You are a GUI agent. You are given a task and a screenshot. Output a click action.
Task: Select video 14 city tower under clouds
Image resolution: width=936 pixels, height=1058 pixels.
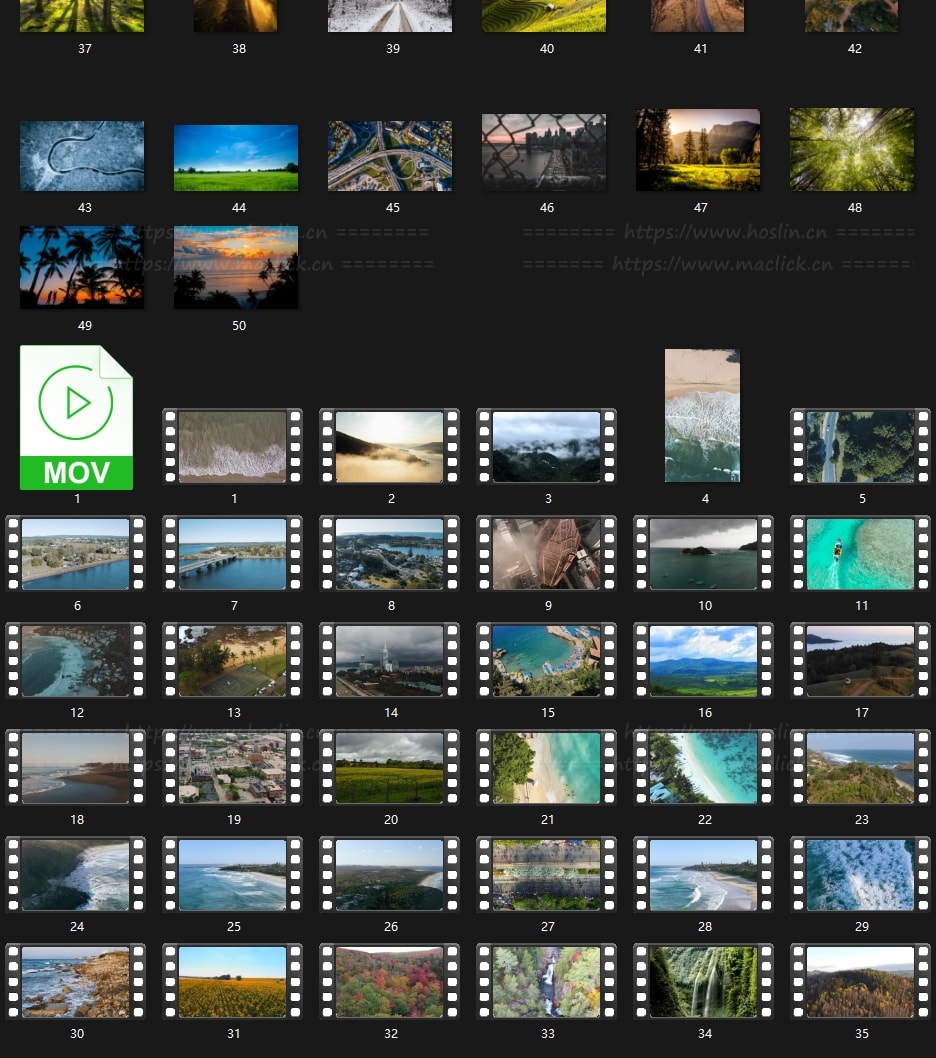point(389,660)
